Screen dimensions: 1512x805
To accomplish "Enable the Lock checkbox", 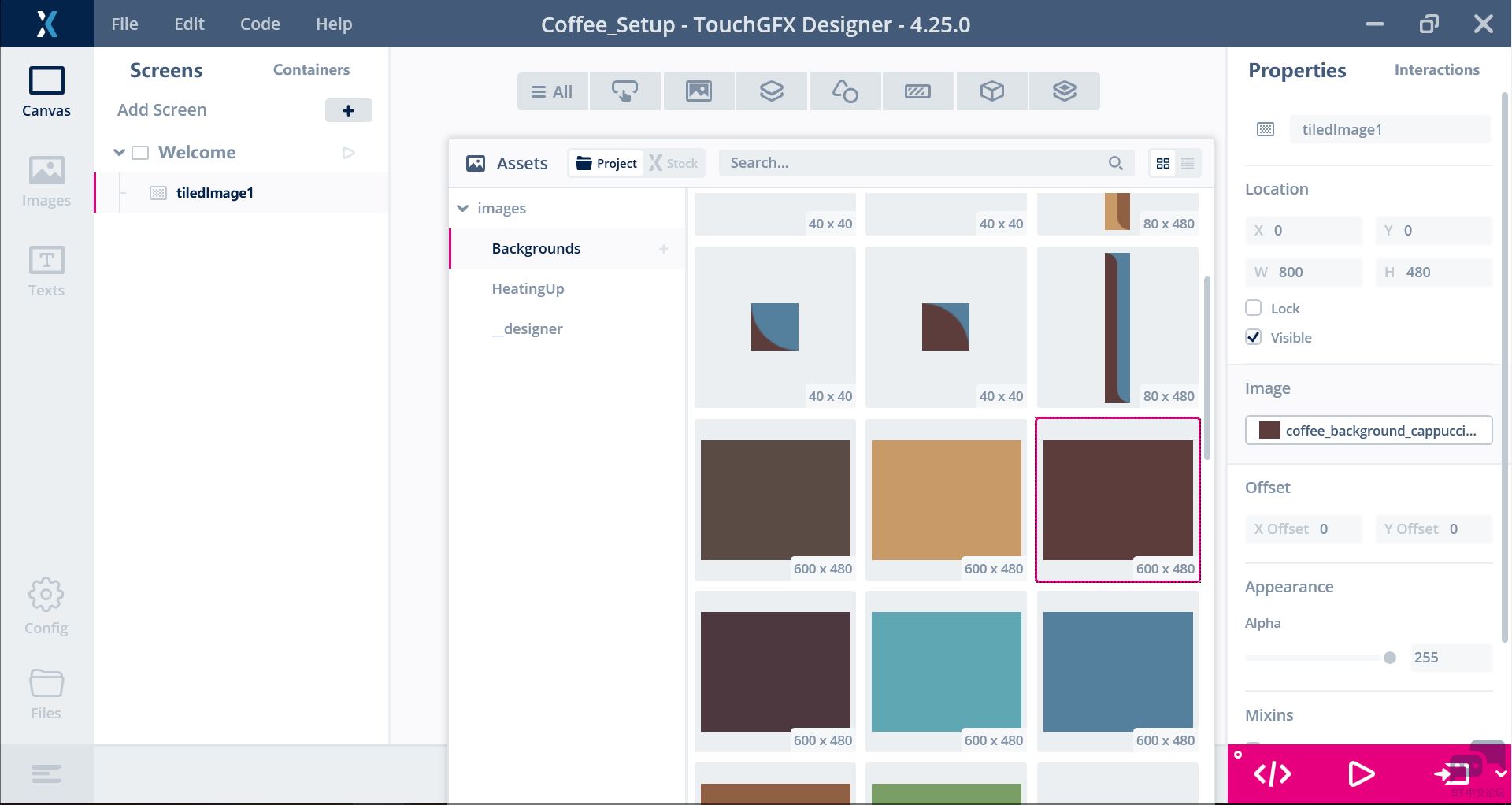I will (1254, 308).
